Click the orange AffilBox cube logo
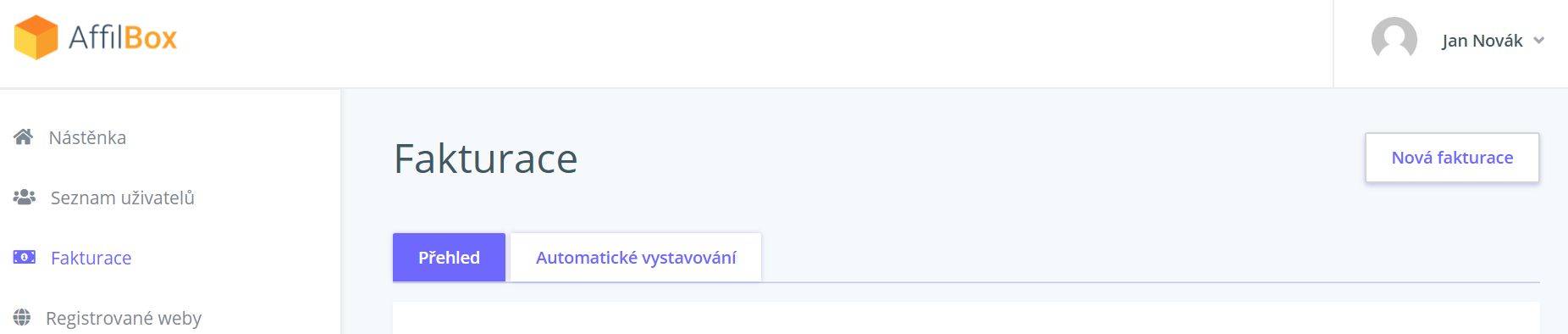The image size is (1568, 334). pos(36,37)
